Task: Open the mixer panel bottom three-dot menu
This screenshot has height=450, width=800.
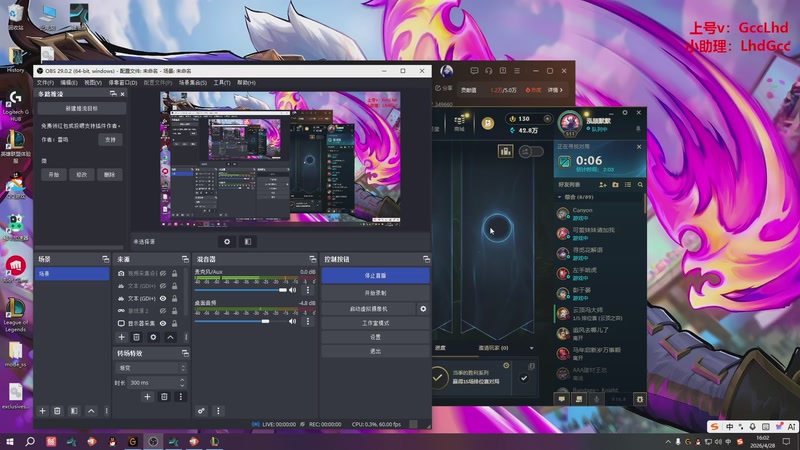Action: (x=218, y=411)
